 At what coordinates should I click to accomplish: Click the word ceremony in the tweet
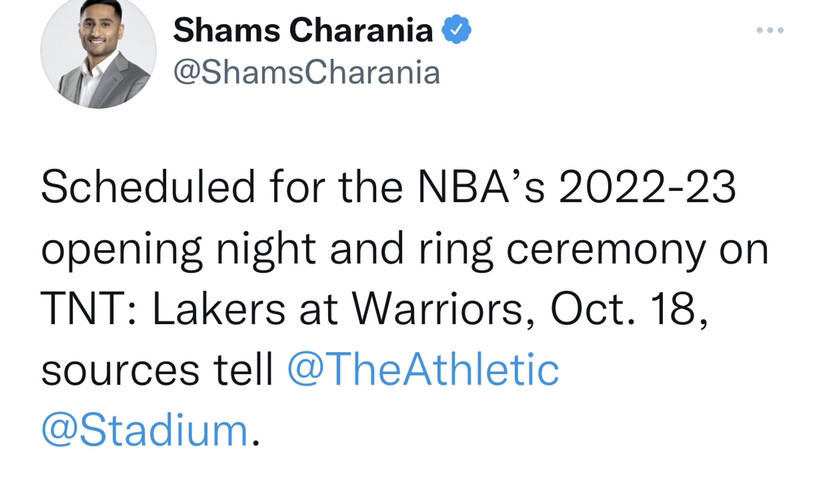coord(606,250)
